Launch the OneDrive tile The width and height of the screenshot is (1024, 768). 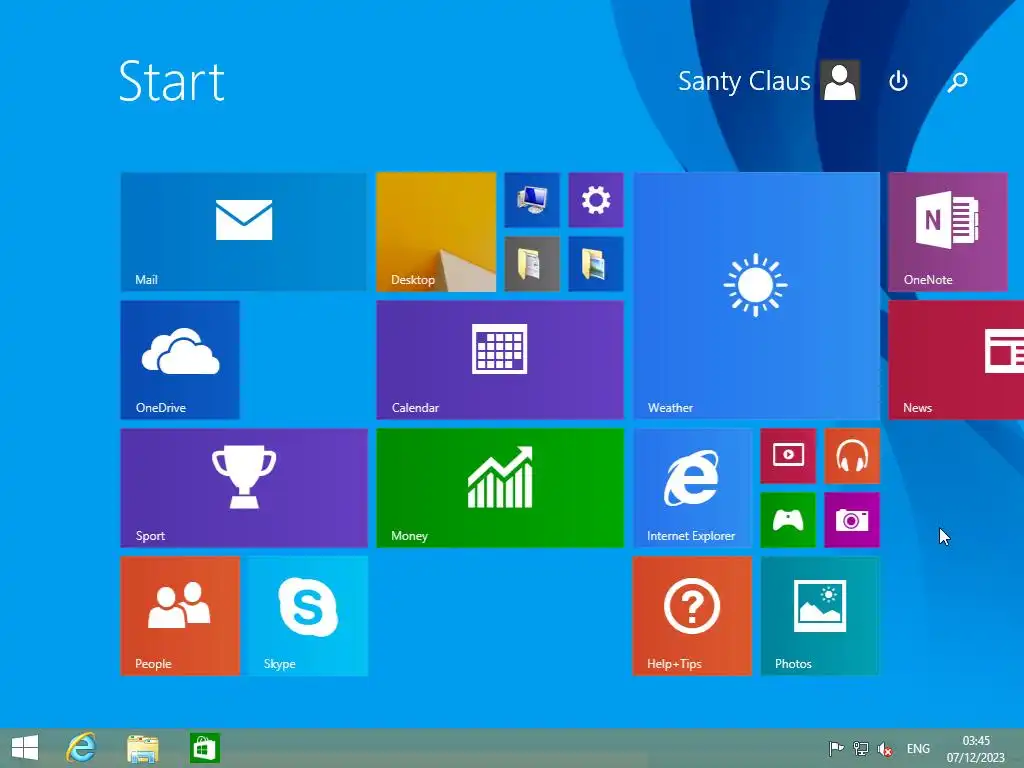tap(180, 360)
